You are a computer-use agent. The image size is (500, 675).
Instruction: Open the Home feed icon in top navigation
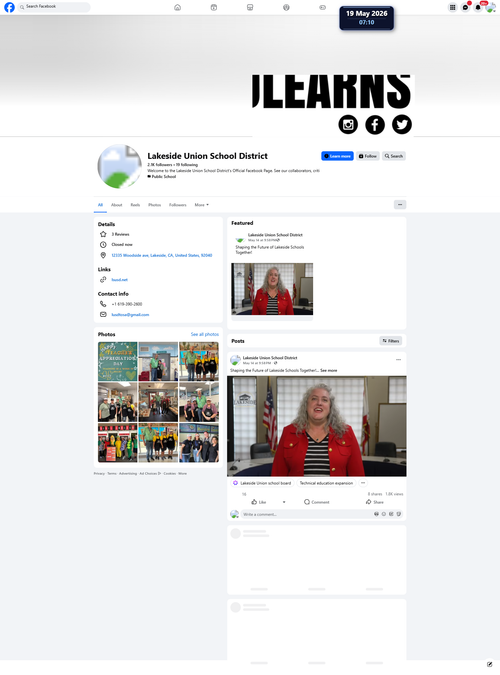coord(177,7)
